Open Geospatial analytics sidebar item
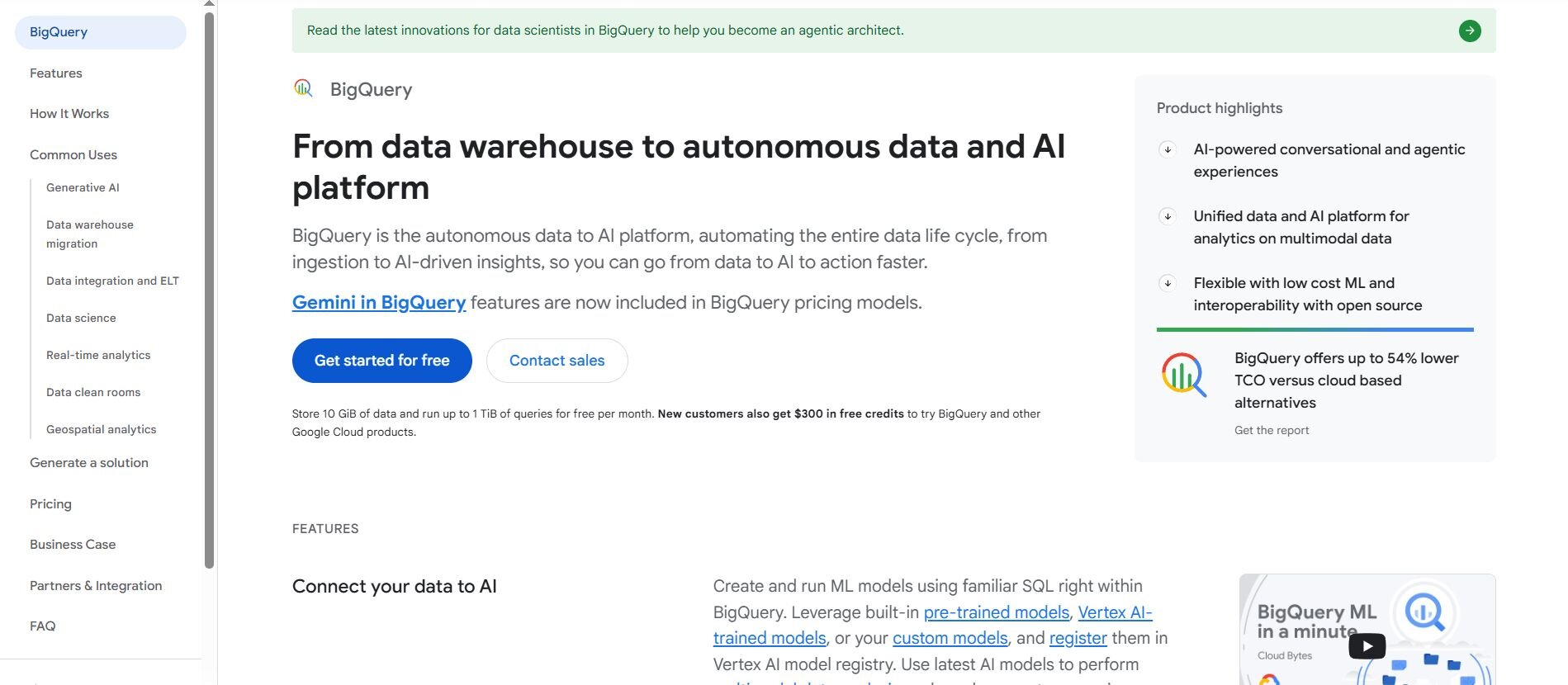This screenshot has height=685, width=1568. pyautogui.click(x=101, y=430)
